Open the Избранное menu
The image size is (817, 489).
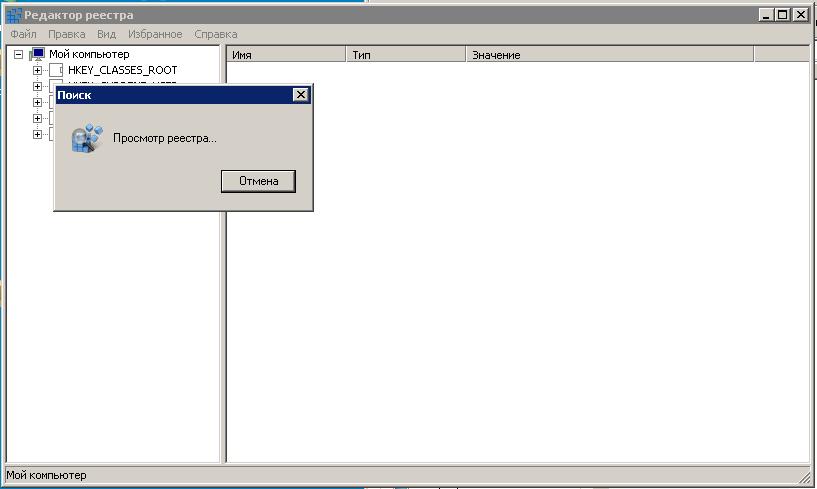155,34
